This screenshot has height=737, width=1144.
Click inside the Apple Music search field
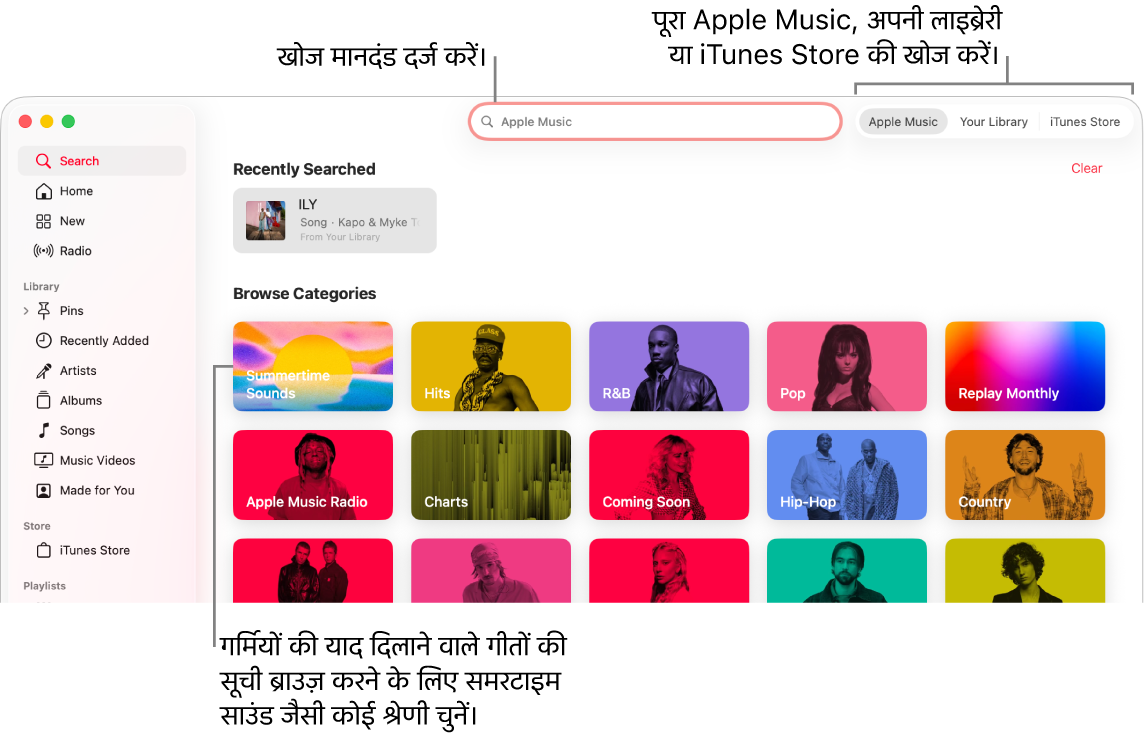655,121
